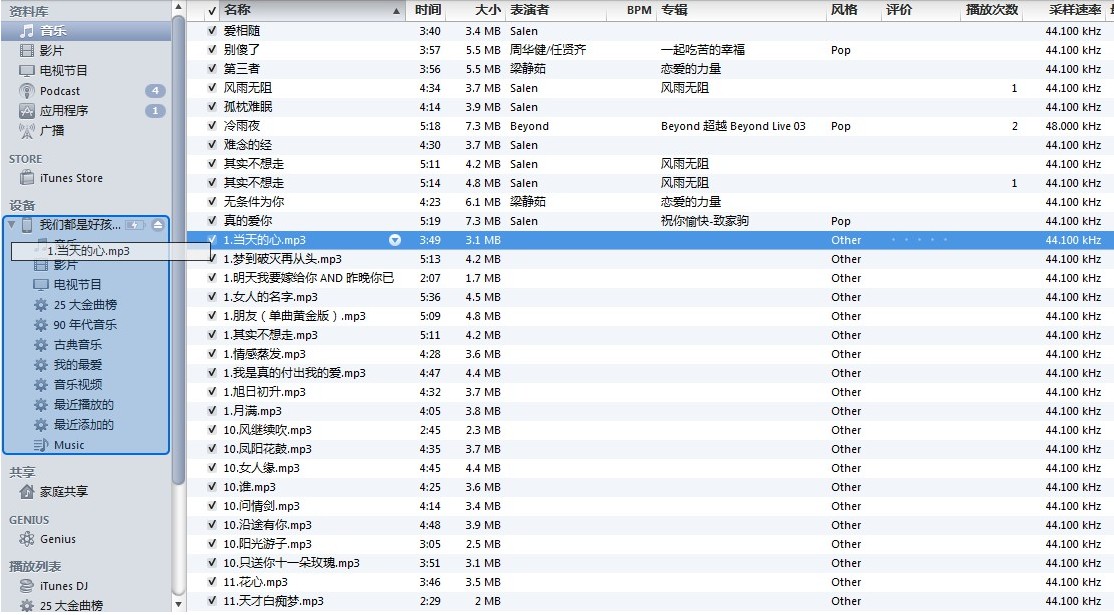Toggle checkbox for 10.凤阳花鼓.mp3
The height and width of the screenshot is (615, 1114).
tap(212, 449)
